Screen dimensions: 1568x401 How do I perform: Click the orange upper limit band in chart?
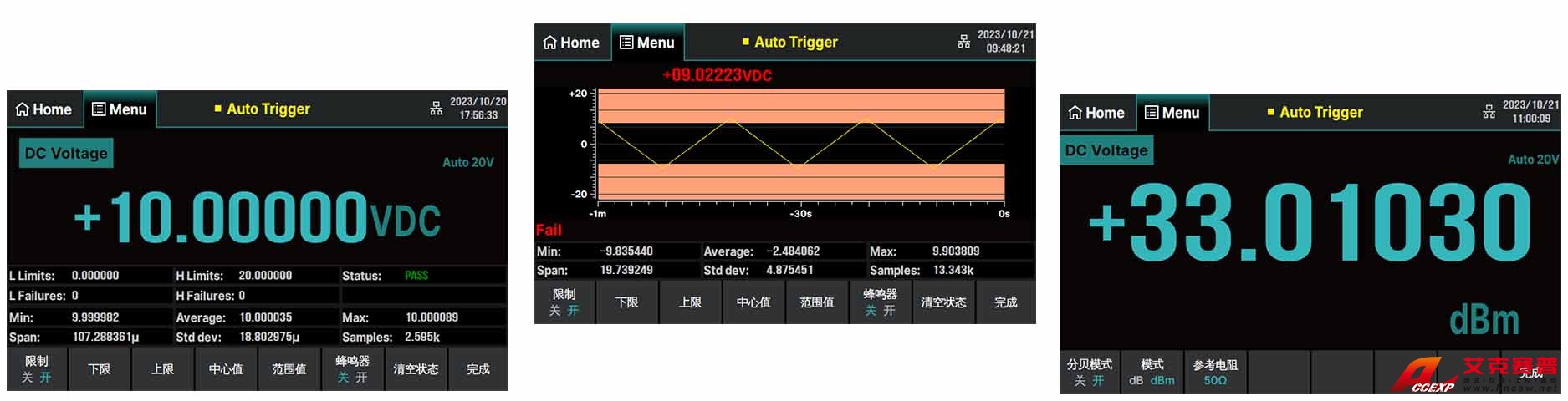800,106
